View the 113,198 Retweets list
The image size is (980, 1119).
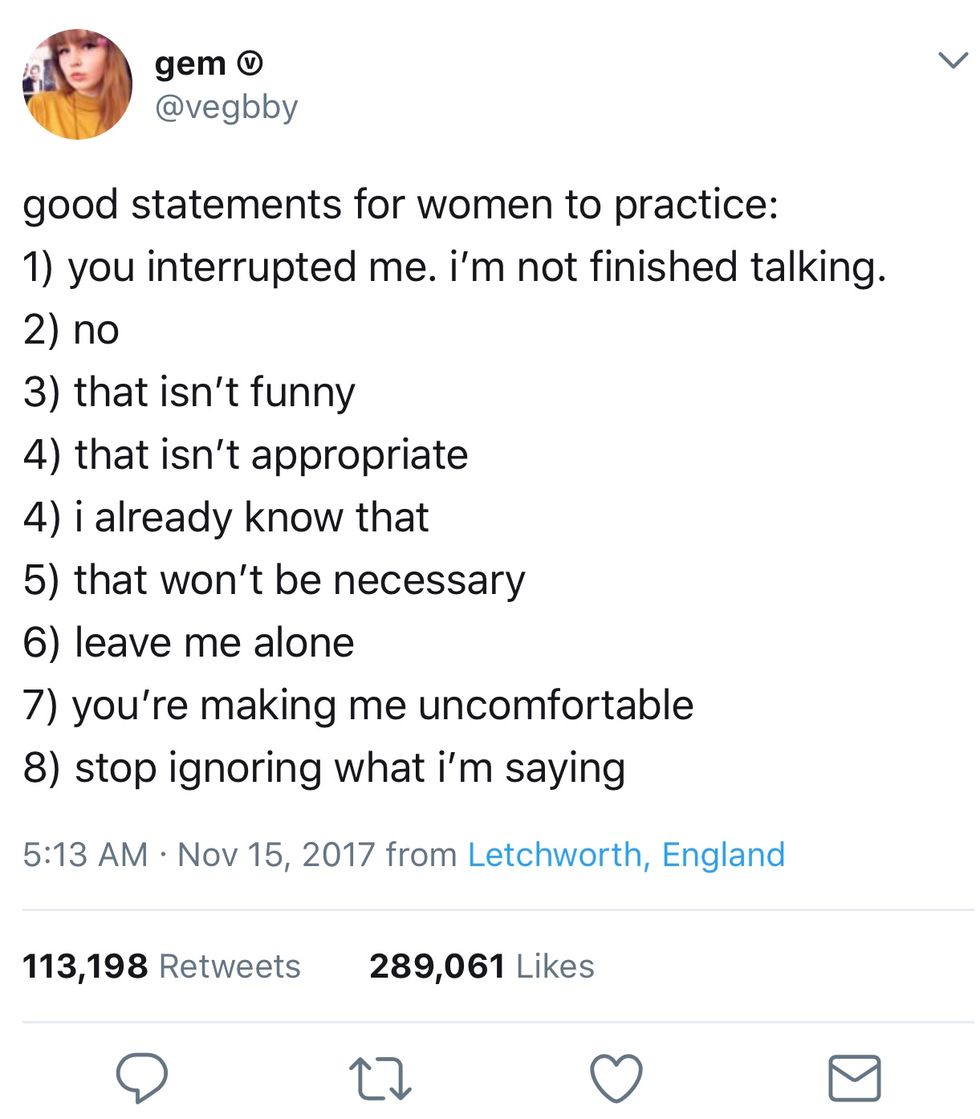[161, 966]
